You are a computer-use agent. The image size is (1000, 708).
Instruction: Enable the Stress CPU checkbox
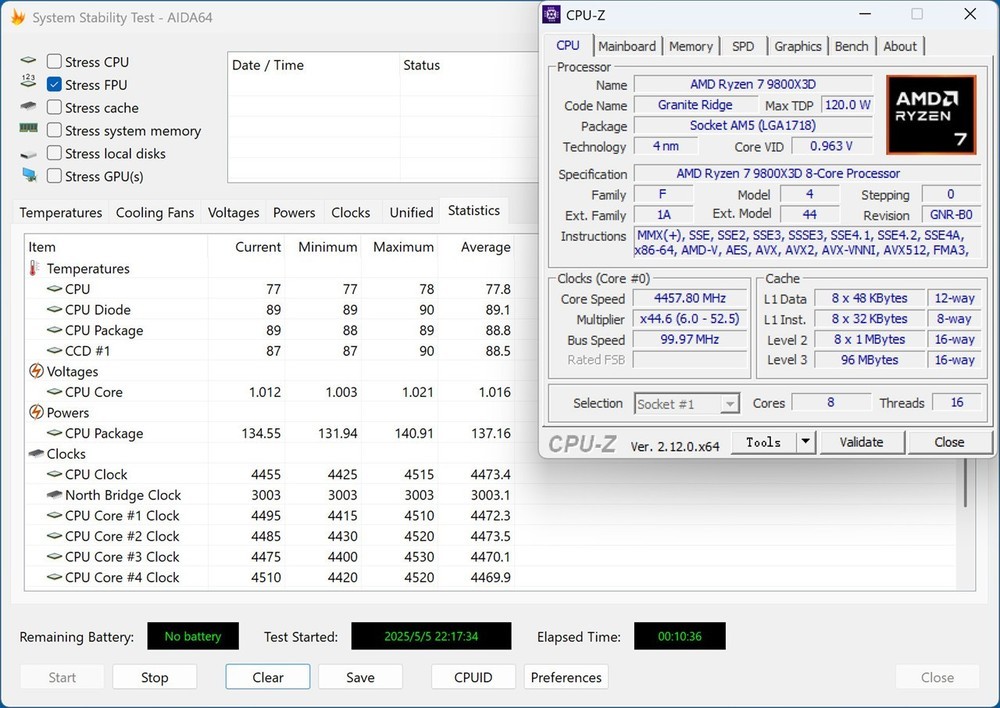55,62
